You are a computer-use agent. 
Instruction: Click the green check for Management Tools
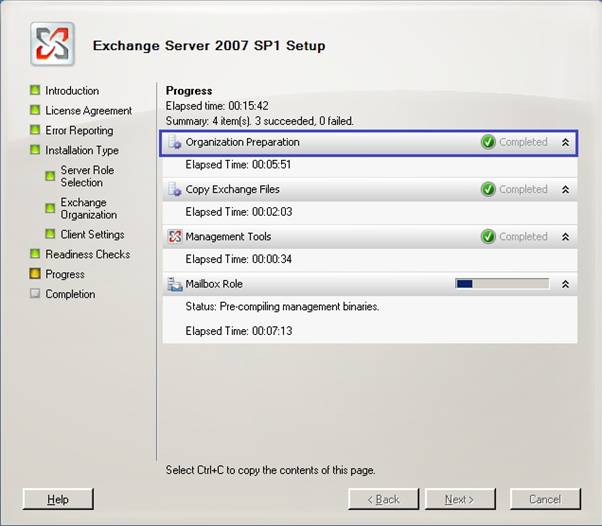point(488,237)
